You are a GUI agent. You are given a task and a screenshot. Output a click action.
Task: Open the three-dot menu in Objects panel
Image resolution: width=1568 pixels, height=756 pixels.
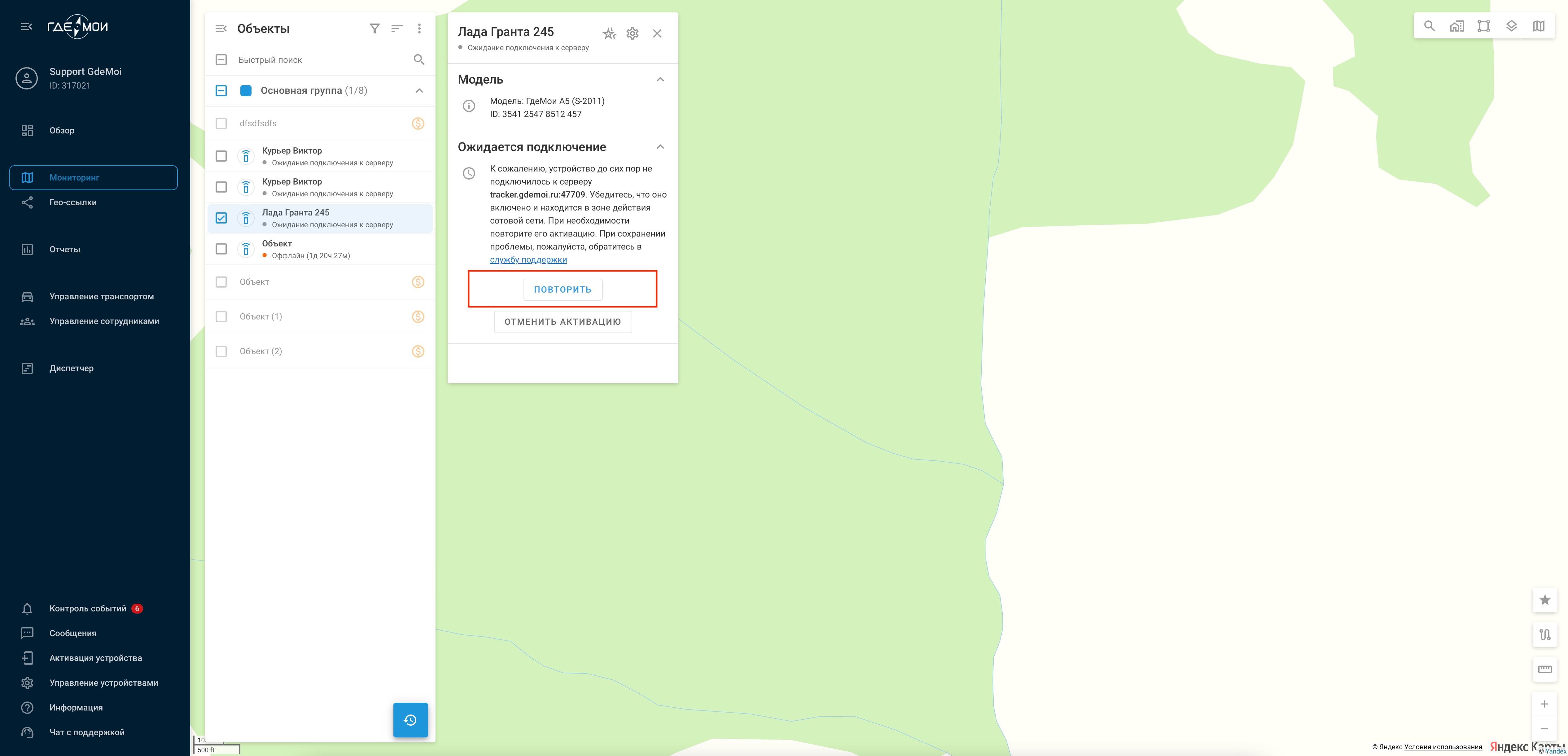(419, 28)
